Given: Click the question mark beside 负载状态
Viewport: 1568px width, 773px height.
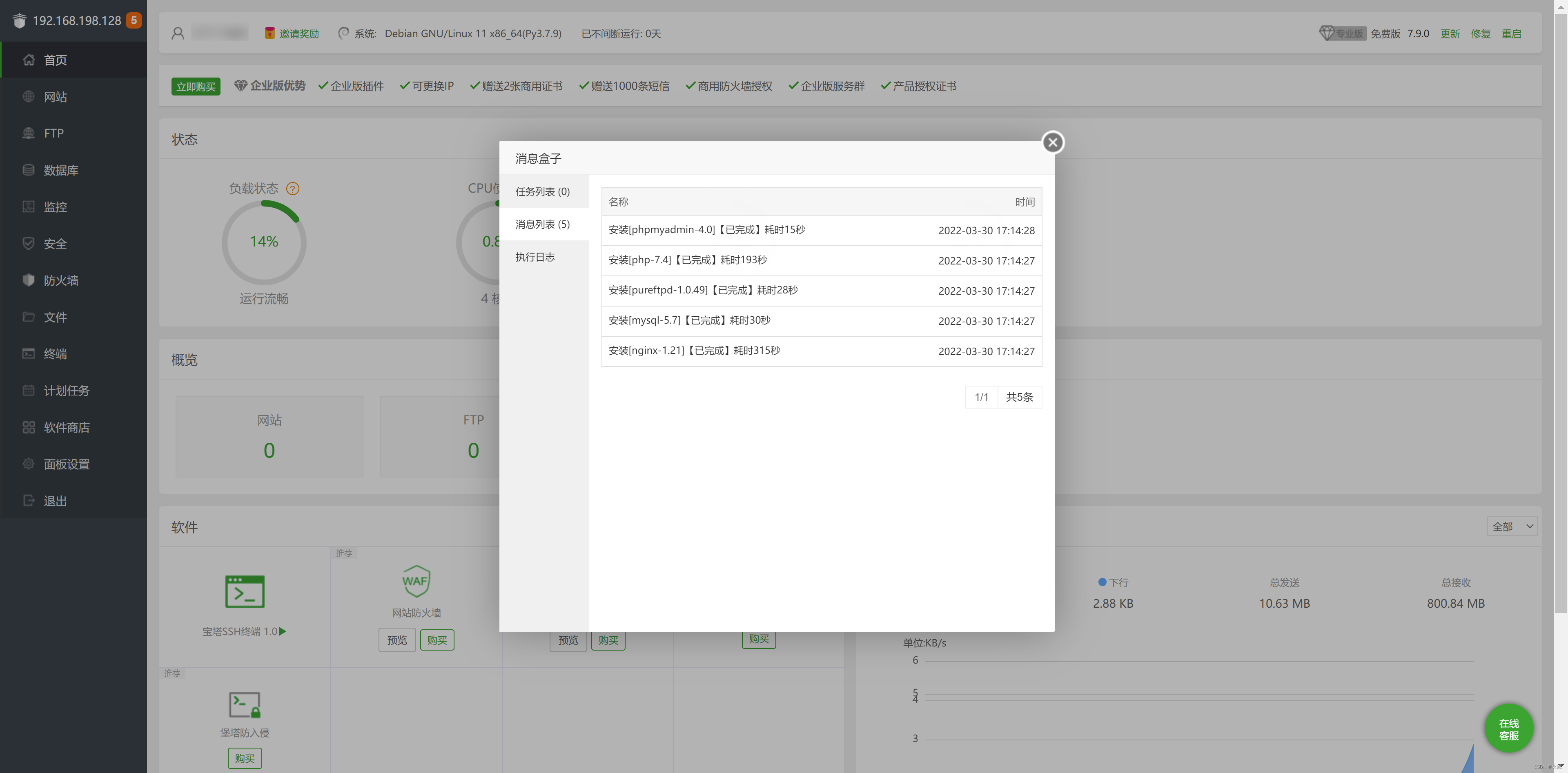Looking at the screenshot, I should coord(293,189).
